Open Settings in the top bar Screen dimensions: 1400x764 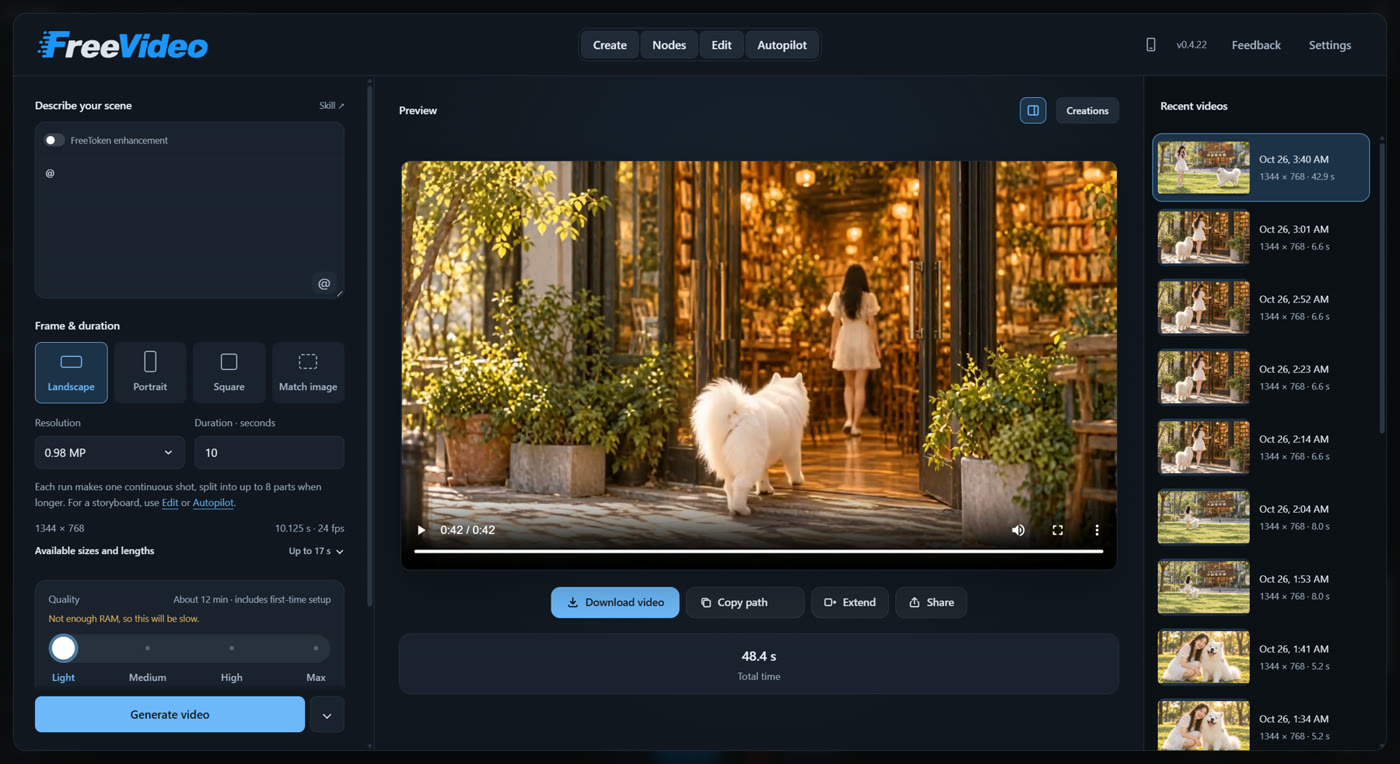[x=1330, y=45]
